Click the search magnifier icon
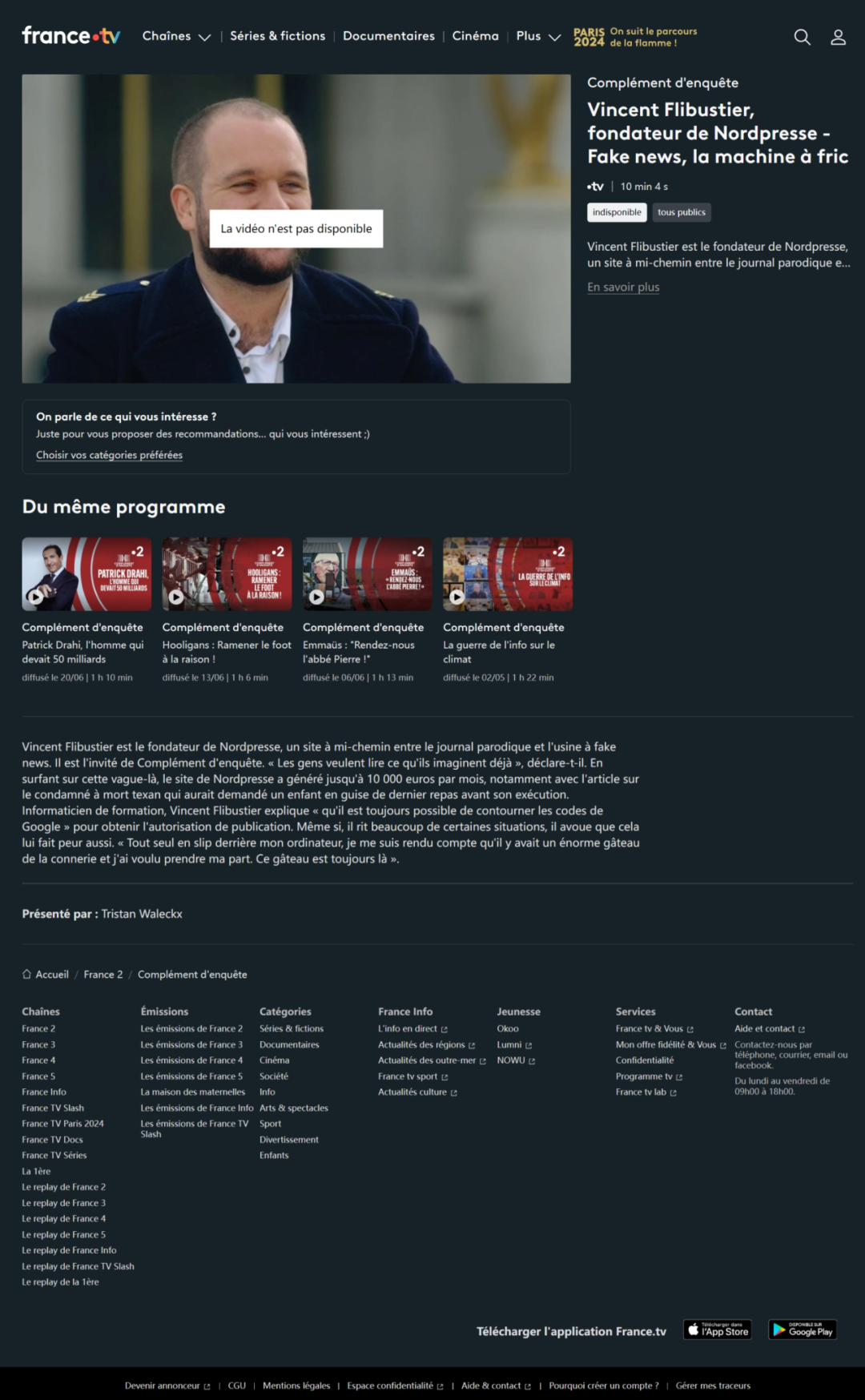 (802, 37)
